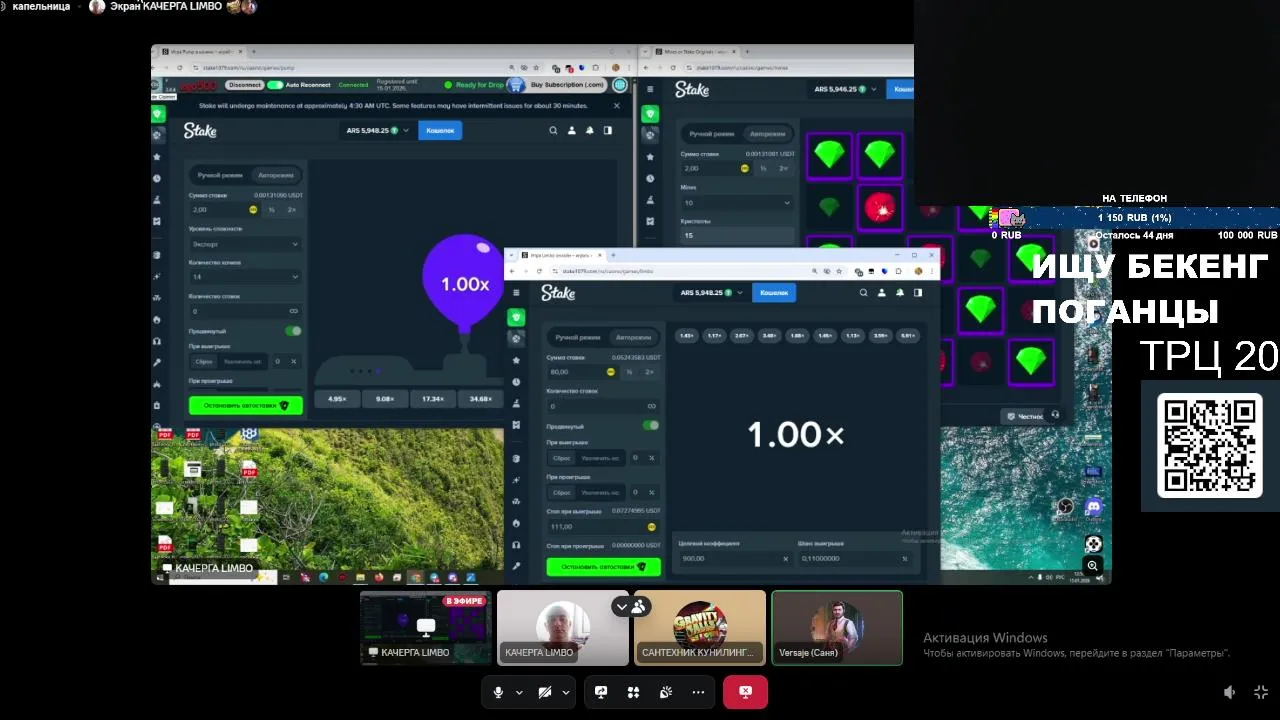Select Сброс under При выигрыше in Limbo
The image size is (1280, 720).
(x=562, y=458)
